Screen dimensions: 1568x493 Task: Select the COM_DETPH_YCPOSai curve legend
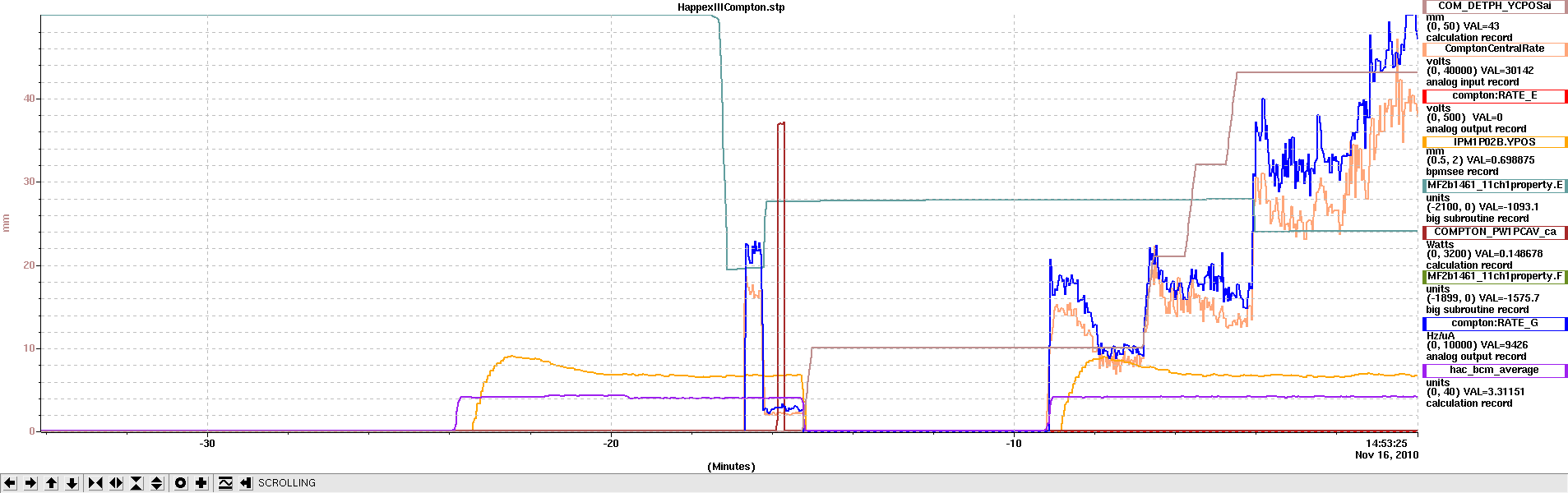pos(1495,7)
